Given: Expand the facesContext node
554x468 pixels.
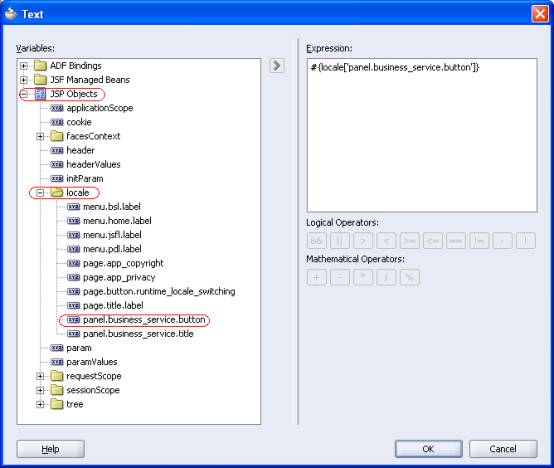Looking at the screenshot, I should point(40,136).
